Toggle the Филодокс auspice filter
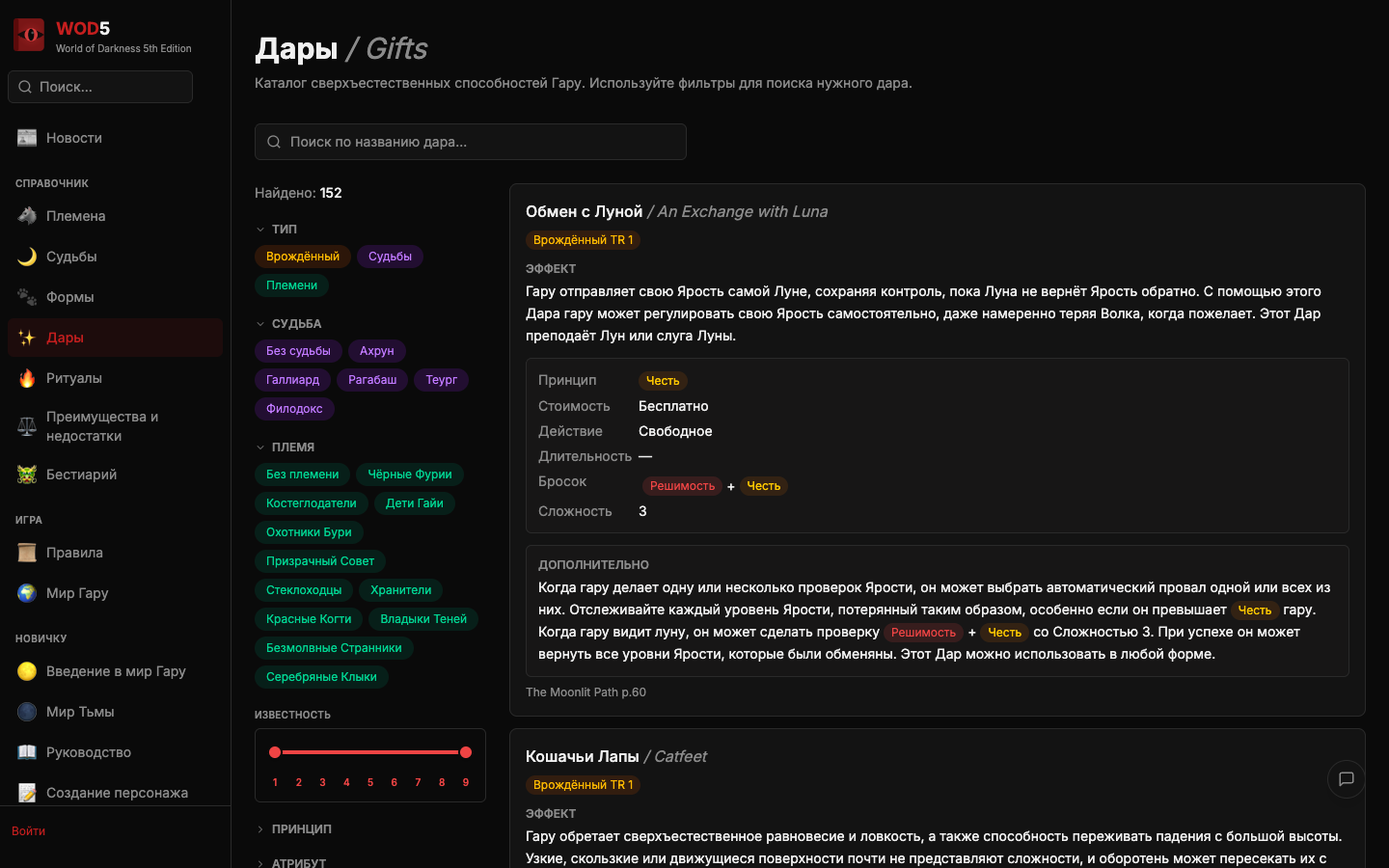Image resolution: width=1389 pixels, height=868 pixels. tap(294, 409)
